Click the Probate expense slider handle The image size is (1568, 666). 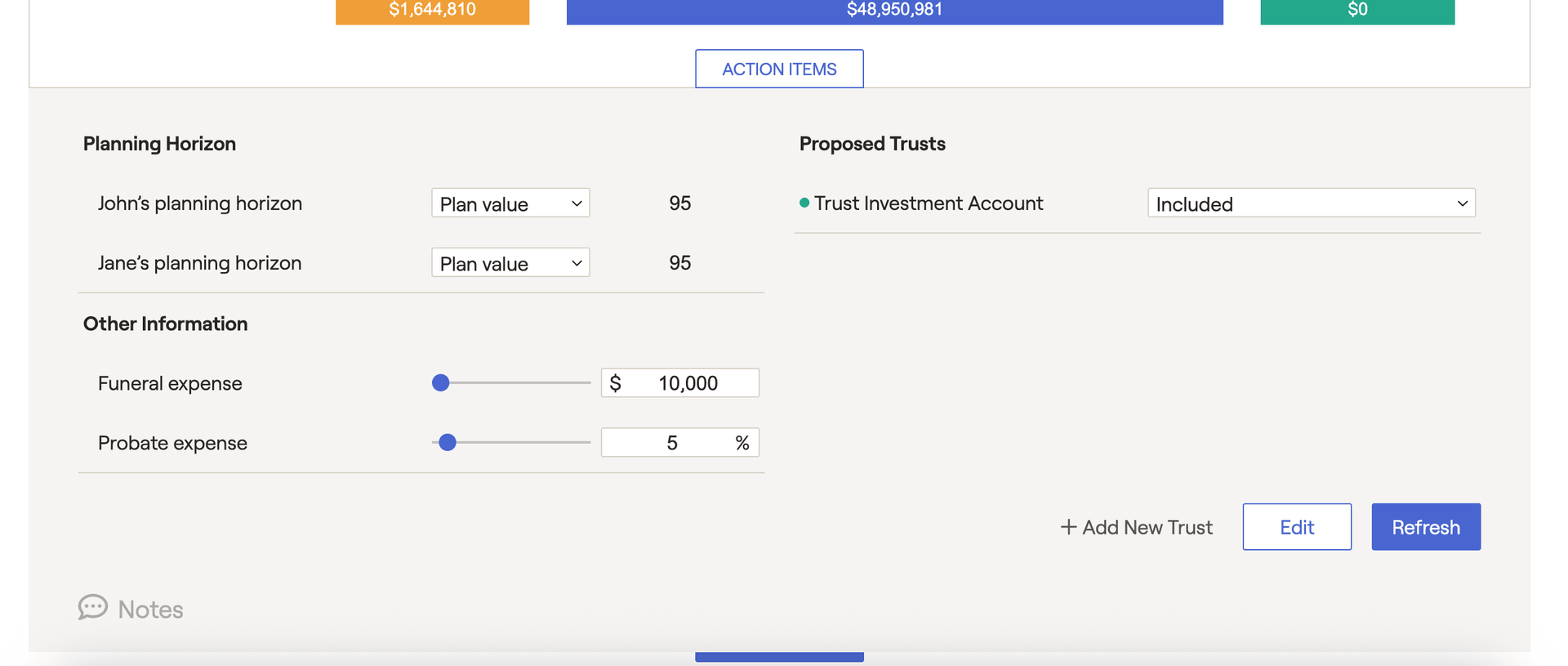click(x=448, y=442)
